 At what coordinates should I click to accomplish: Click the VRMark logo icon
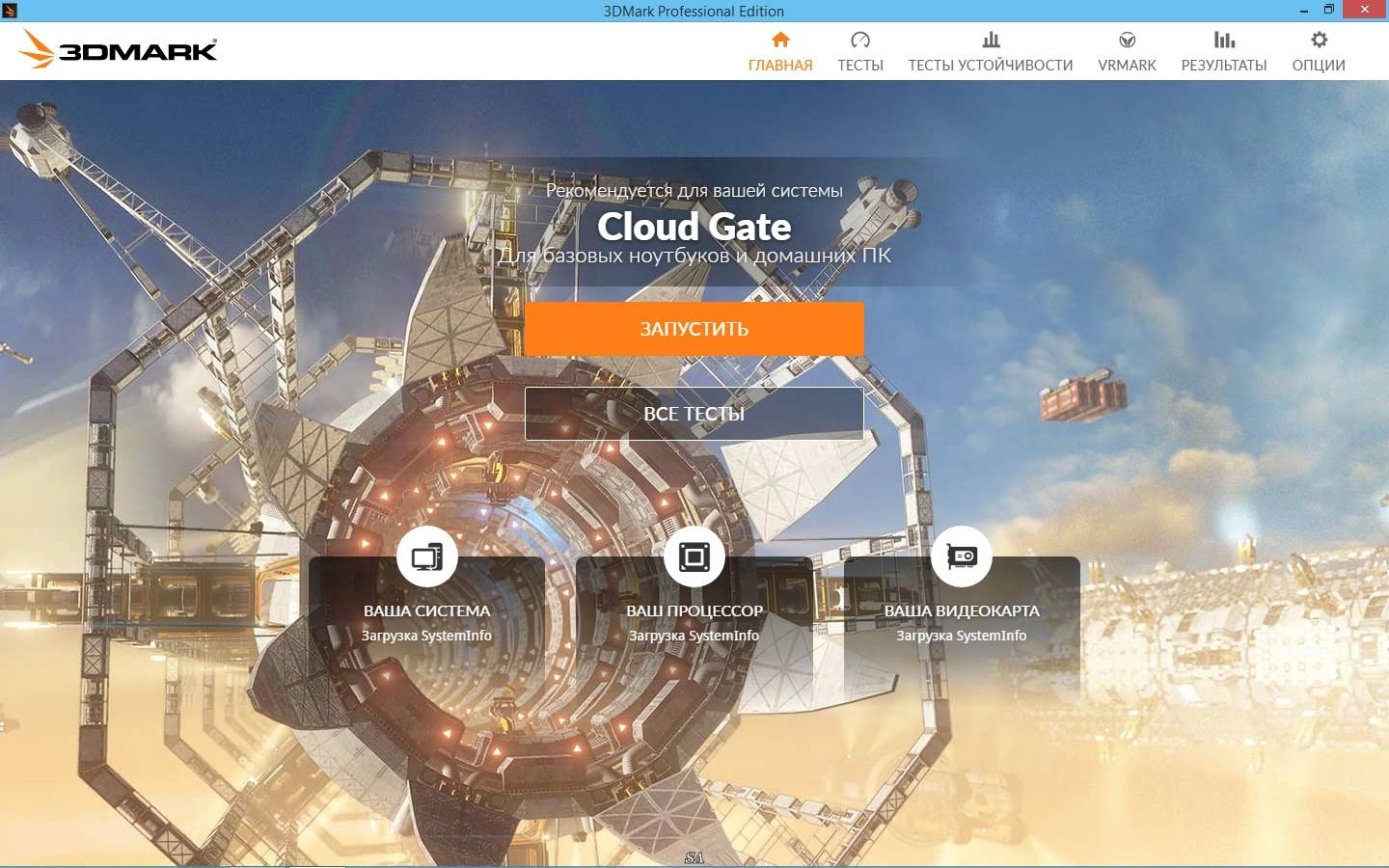pos(1127,40)
